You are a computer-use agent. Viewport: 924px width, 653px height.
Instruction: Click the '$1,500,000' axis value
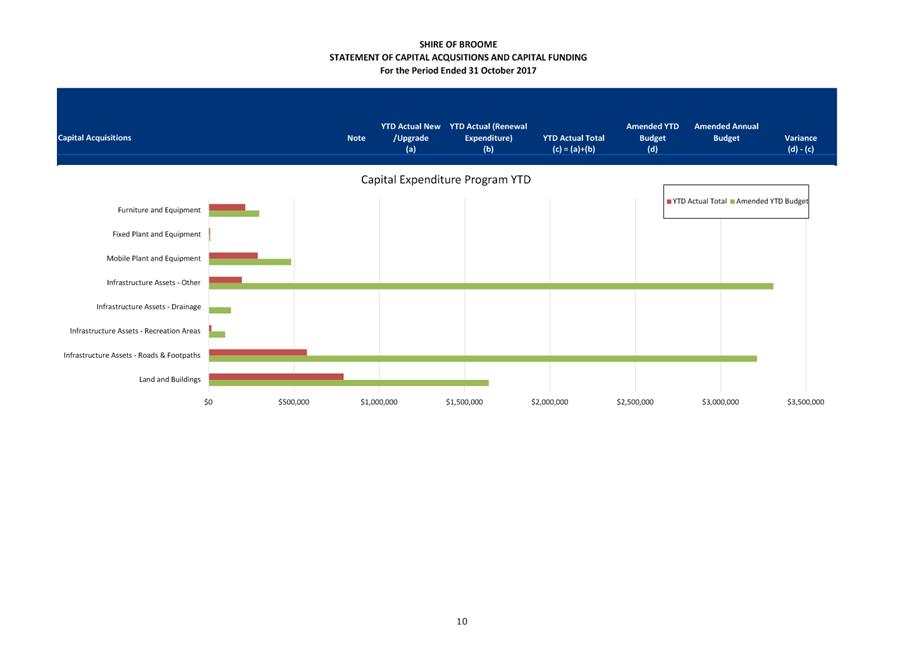pos(464,402)
